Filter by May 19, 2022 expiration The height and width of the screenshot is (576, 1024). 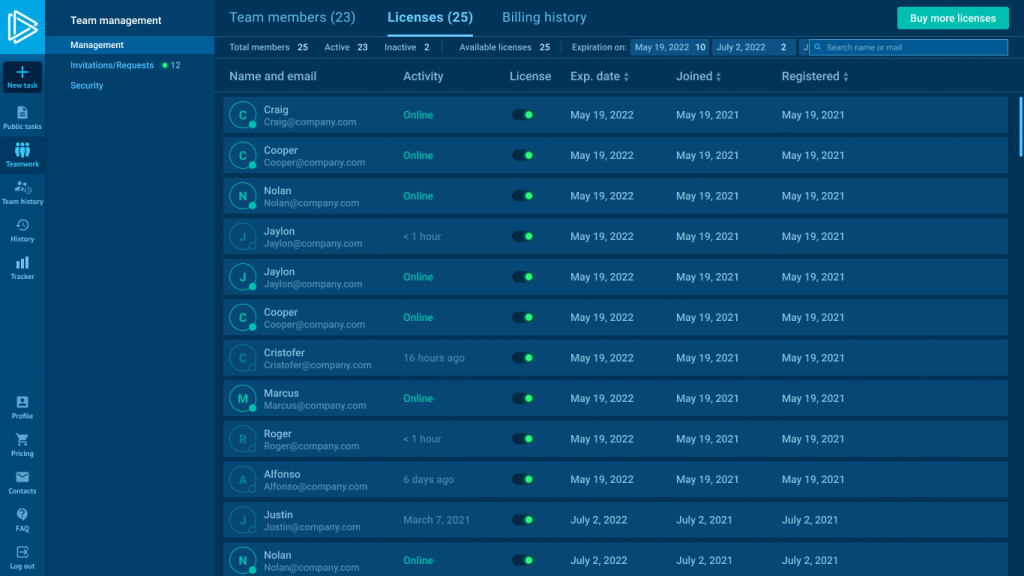point(669,47)
